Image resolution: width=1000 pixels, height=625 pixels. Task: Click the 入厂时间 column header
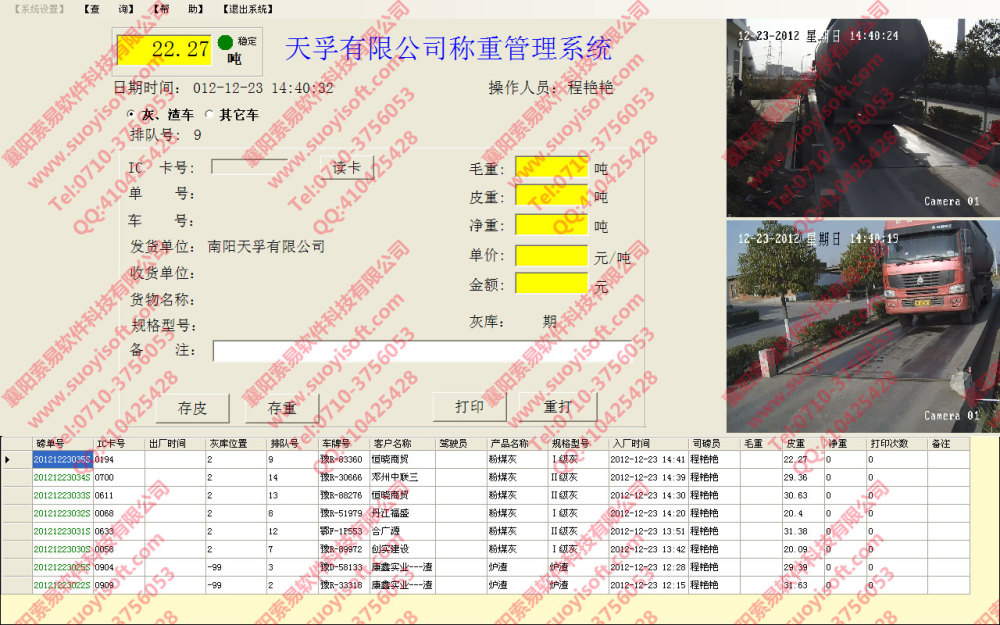click(640, 443)
